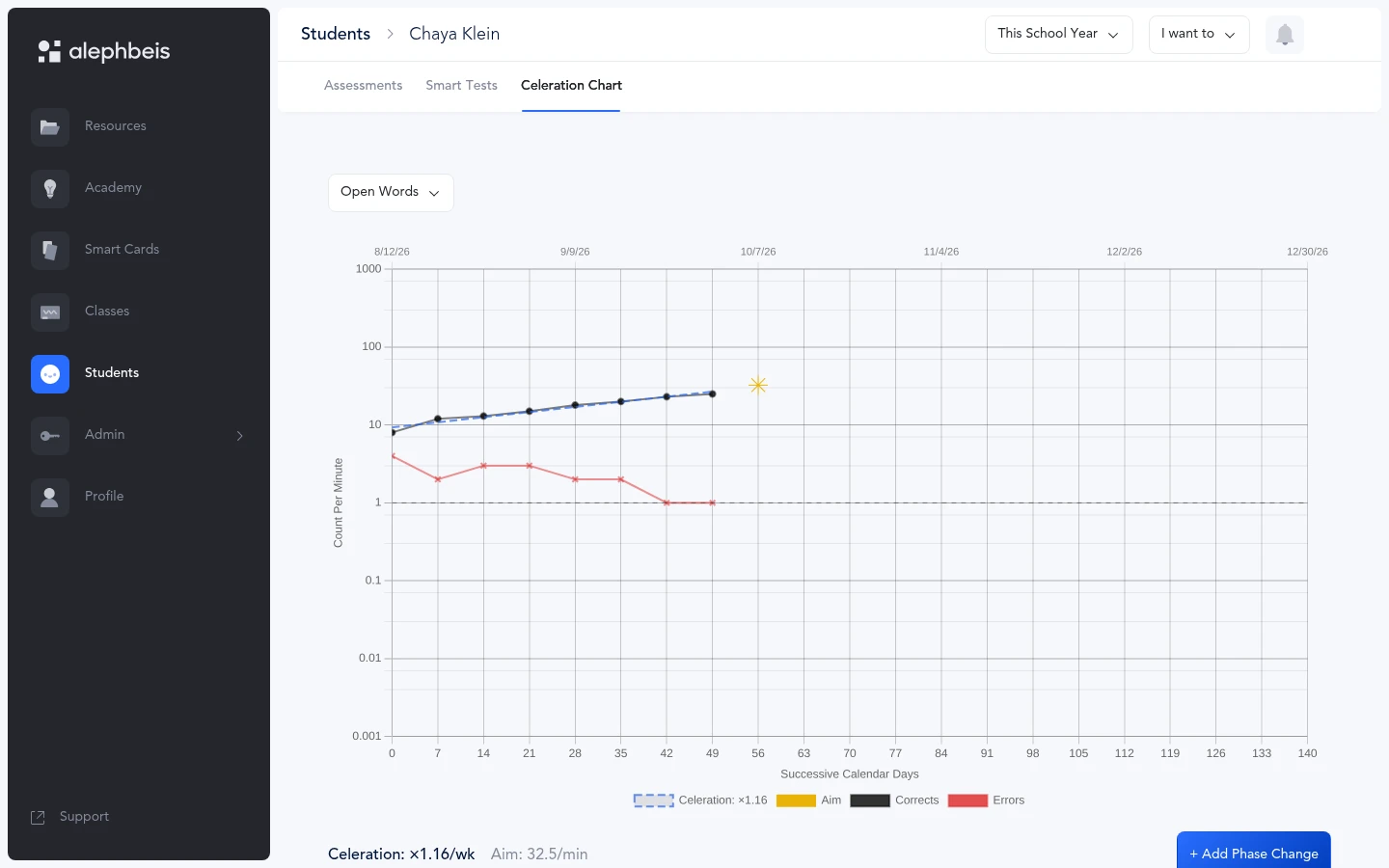Click the Corrects data point at day 28

coord(575,405)
